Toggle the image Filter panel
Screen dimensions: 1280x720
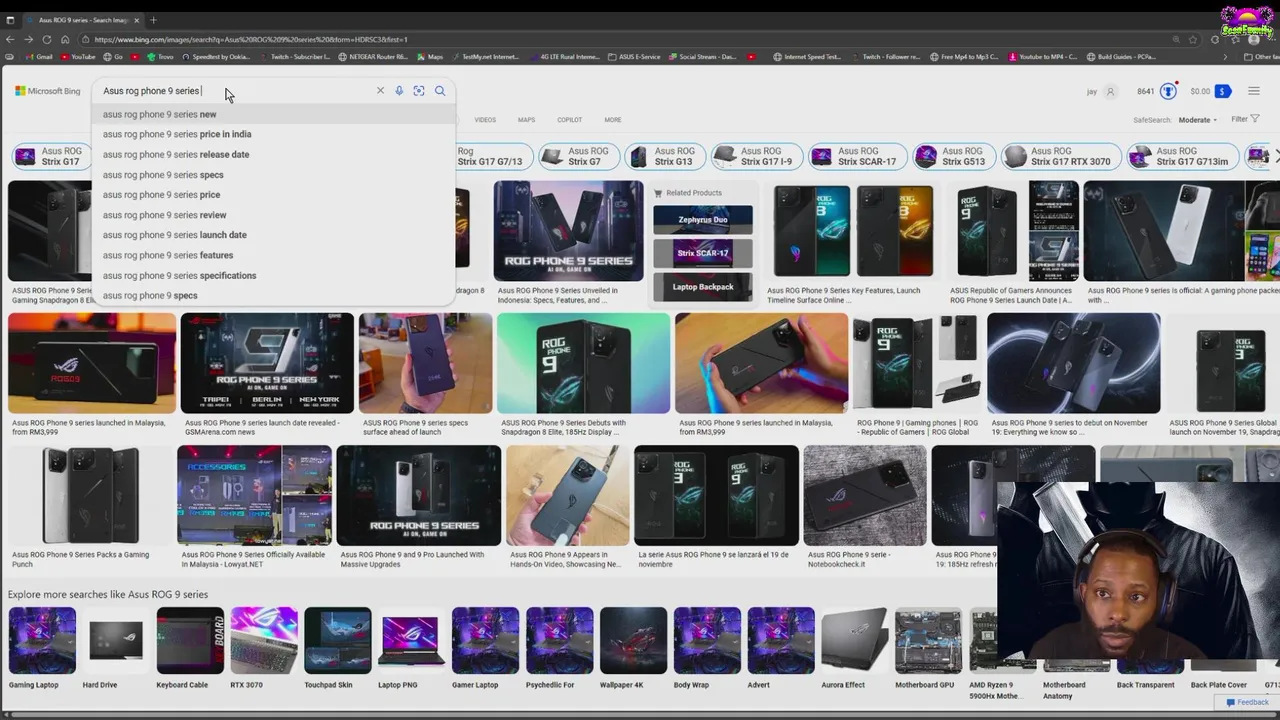(1245, 119)
